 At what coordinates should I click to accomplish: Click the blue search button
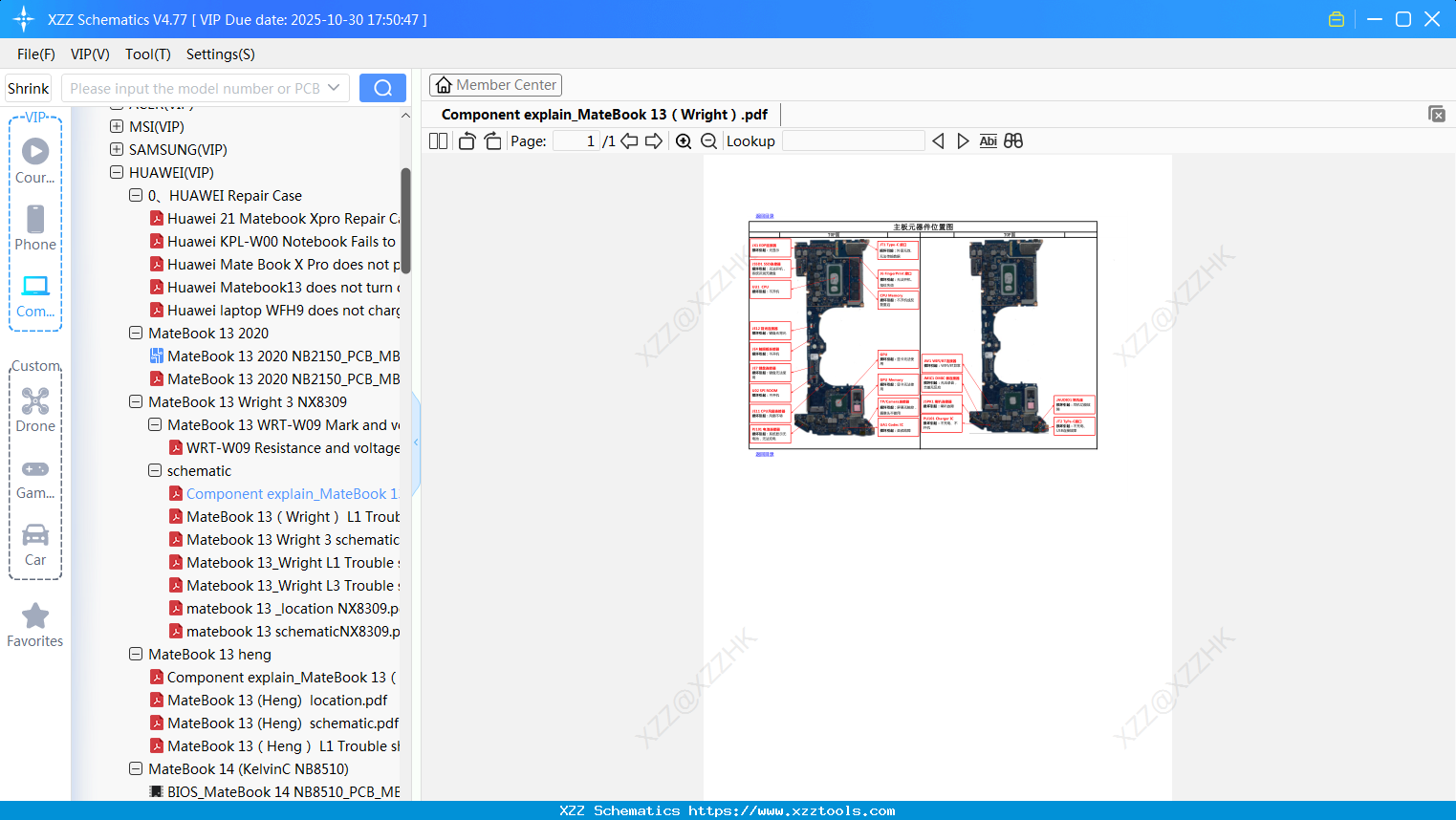(382, 88)
